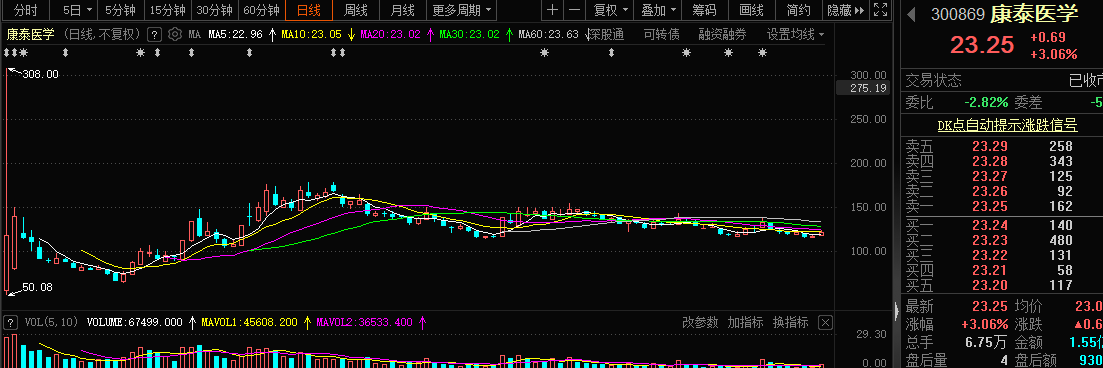Click 308.00 high price label
The height and width of the screenshot is (368, 1103).
(x=41, y=74)
